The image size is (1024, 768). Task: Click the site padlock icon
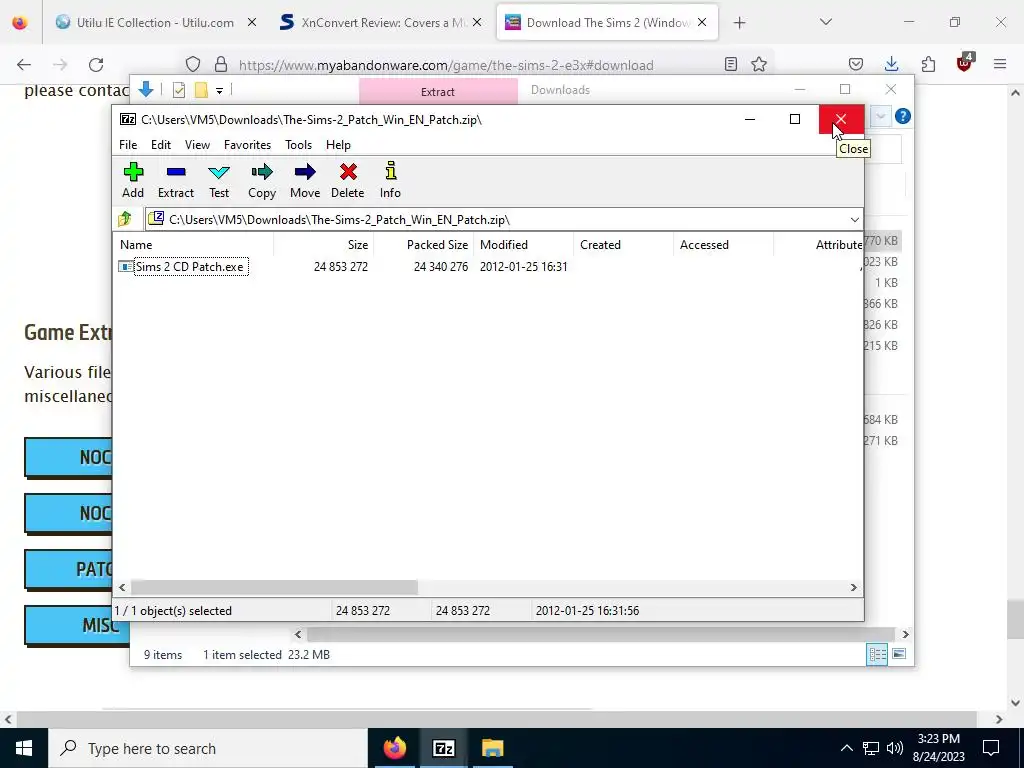(221, 65)
